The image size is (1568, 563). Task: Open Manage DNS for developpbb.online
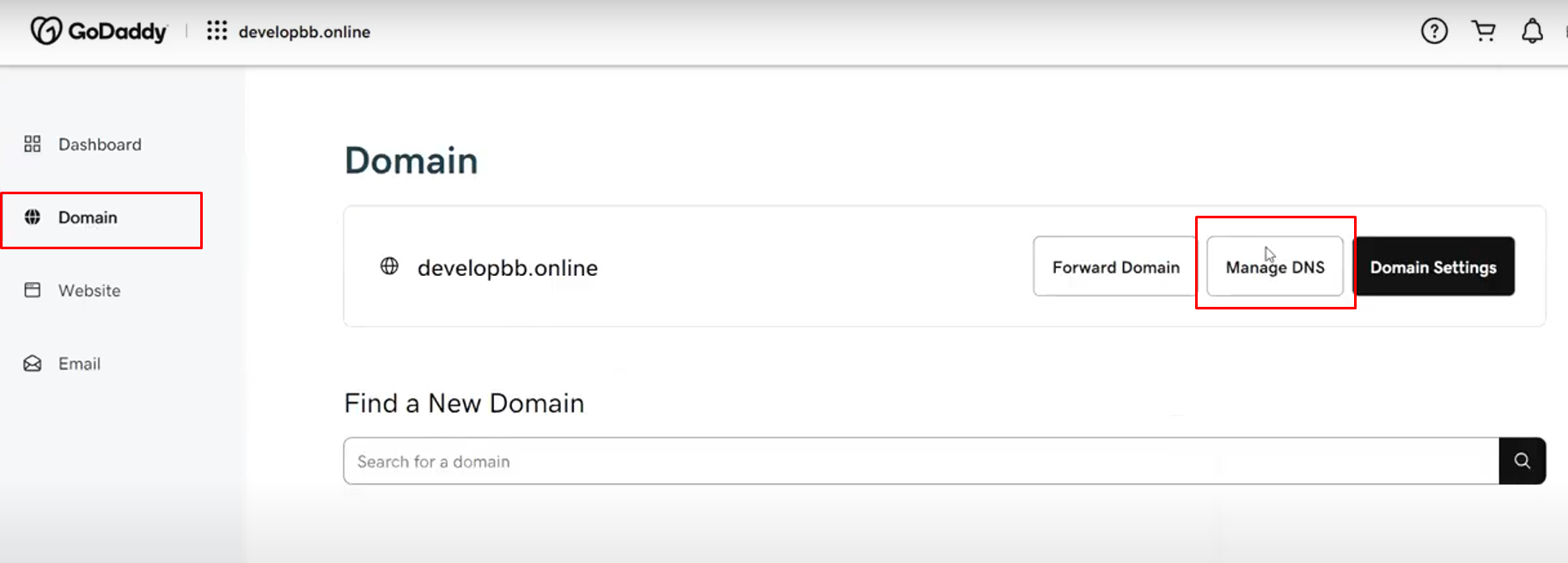[1275, 267]
